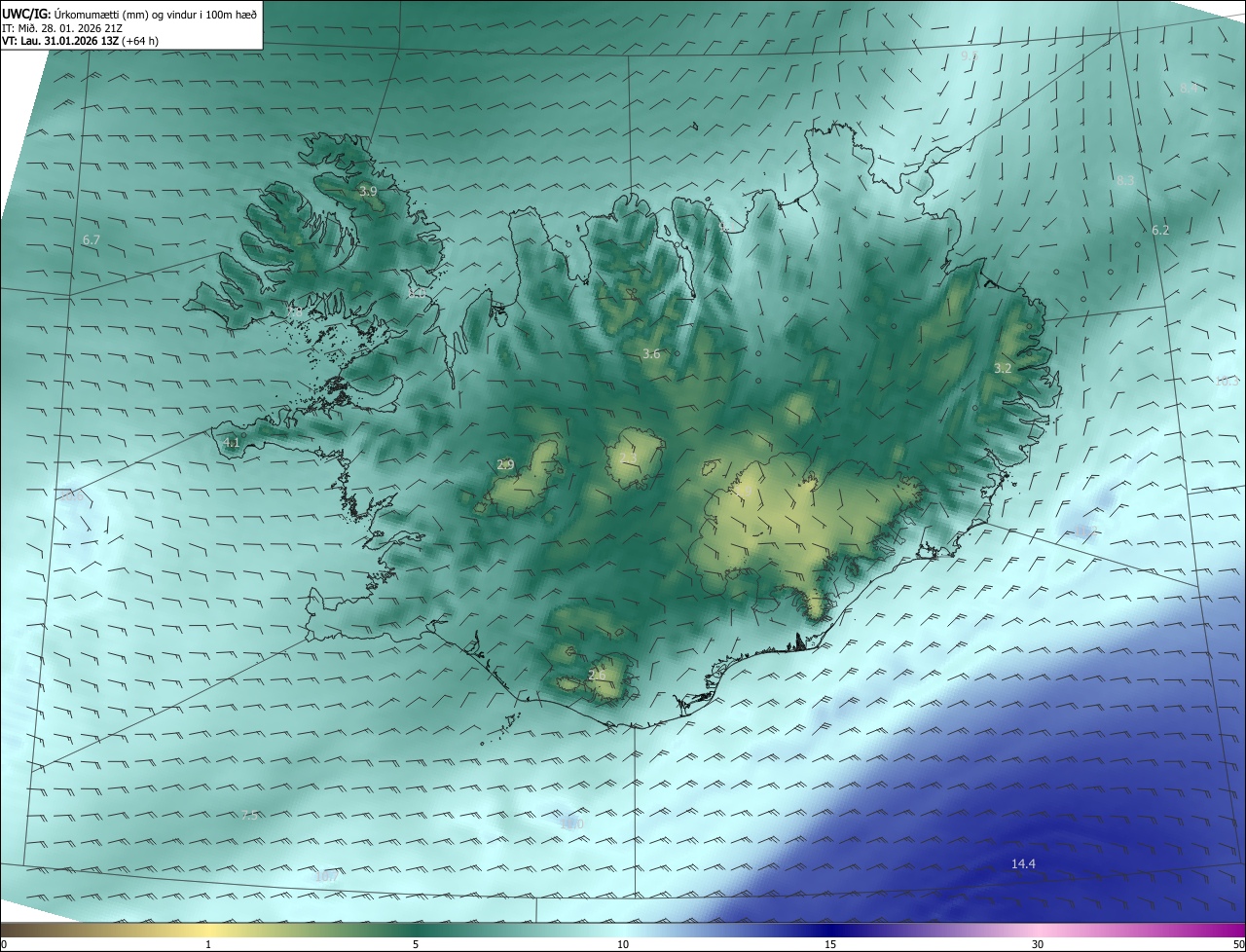
Task: Click the 50 tick label on the color scale
Action: pos(1238,944)
